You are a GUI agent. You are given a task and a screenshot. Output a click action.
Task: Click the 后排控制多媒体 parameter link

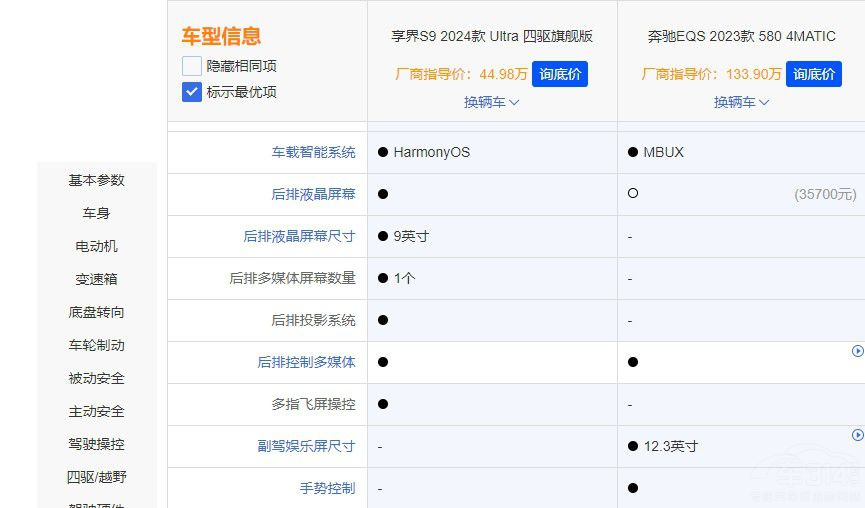pos(306,362)
